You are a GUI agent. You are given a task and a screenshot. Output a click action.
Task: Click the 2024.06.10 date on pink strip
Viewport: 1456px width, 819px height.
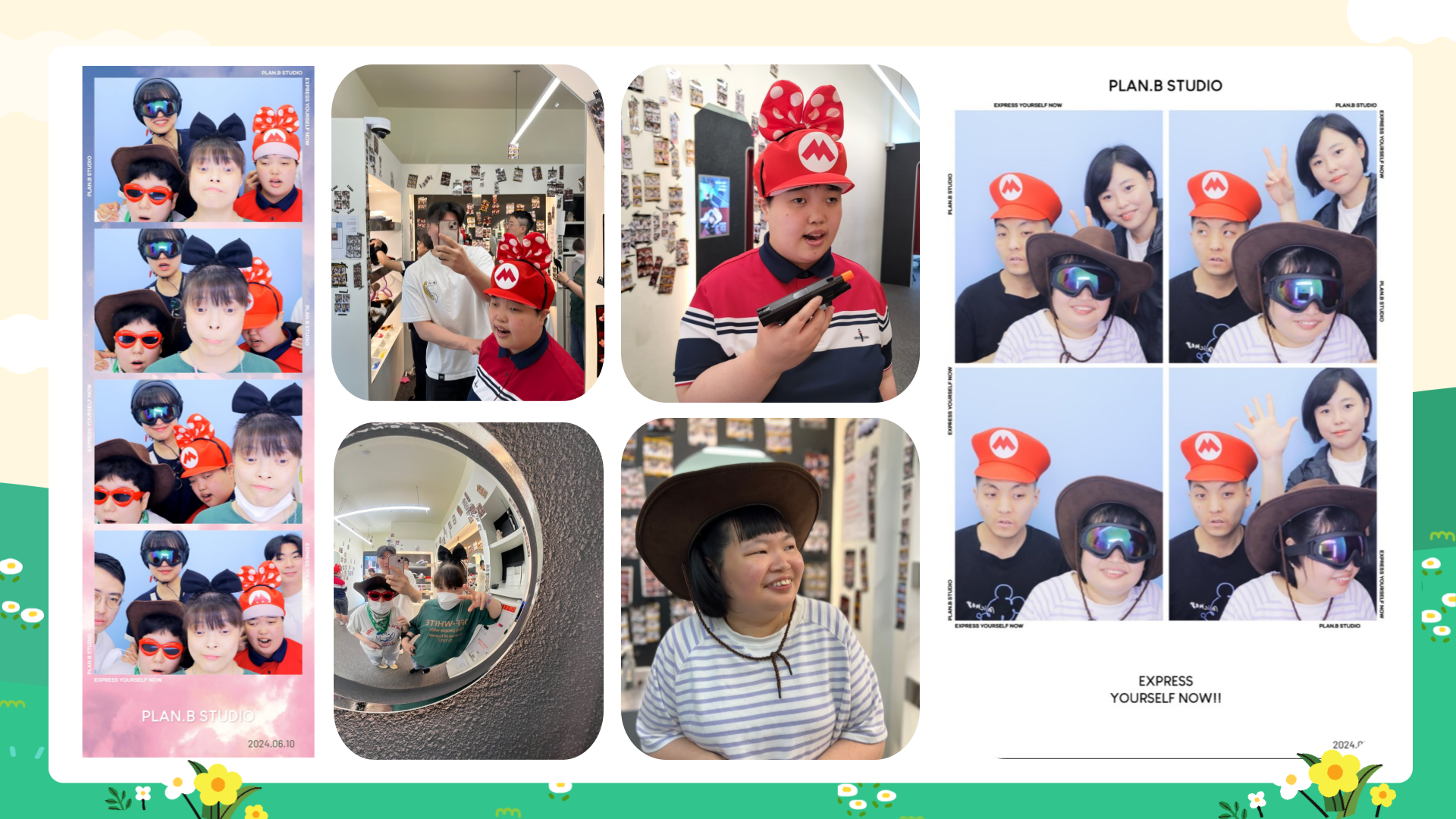(271, 744)
